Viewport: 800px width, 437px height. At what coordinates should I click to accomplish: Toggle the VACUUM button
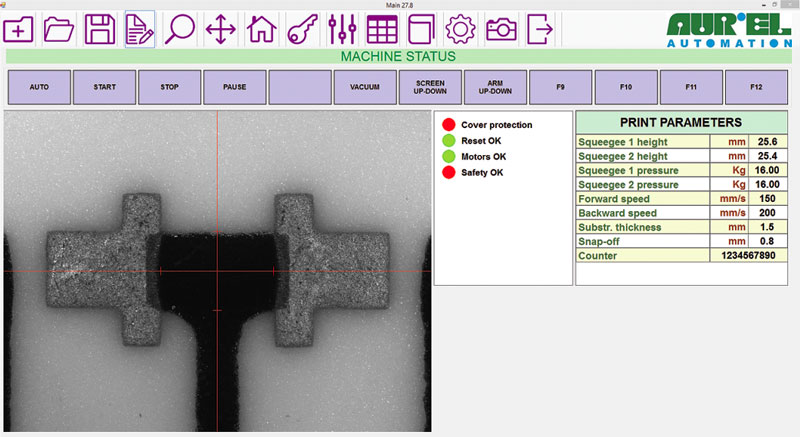coord(365,87)
